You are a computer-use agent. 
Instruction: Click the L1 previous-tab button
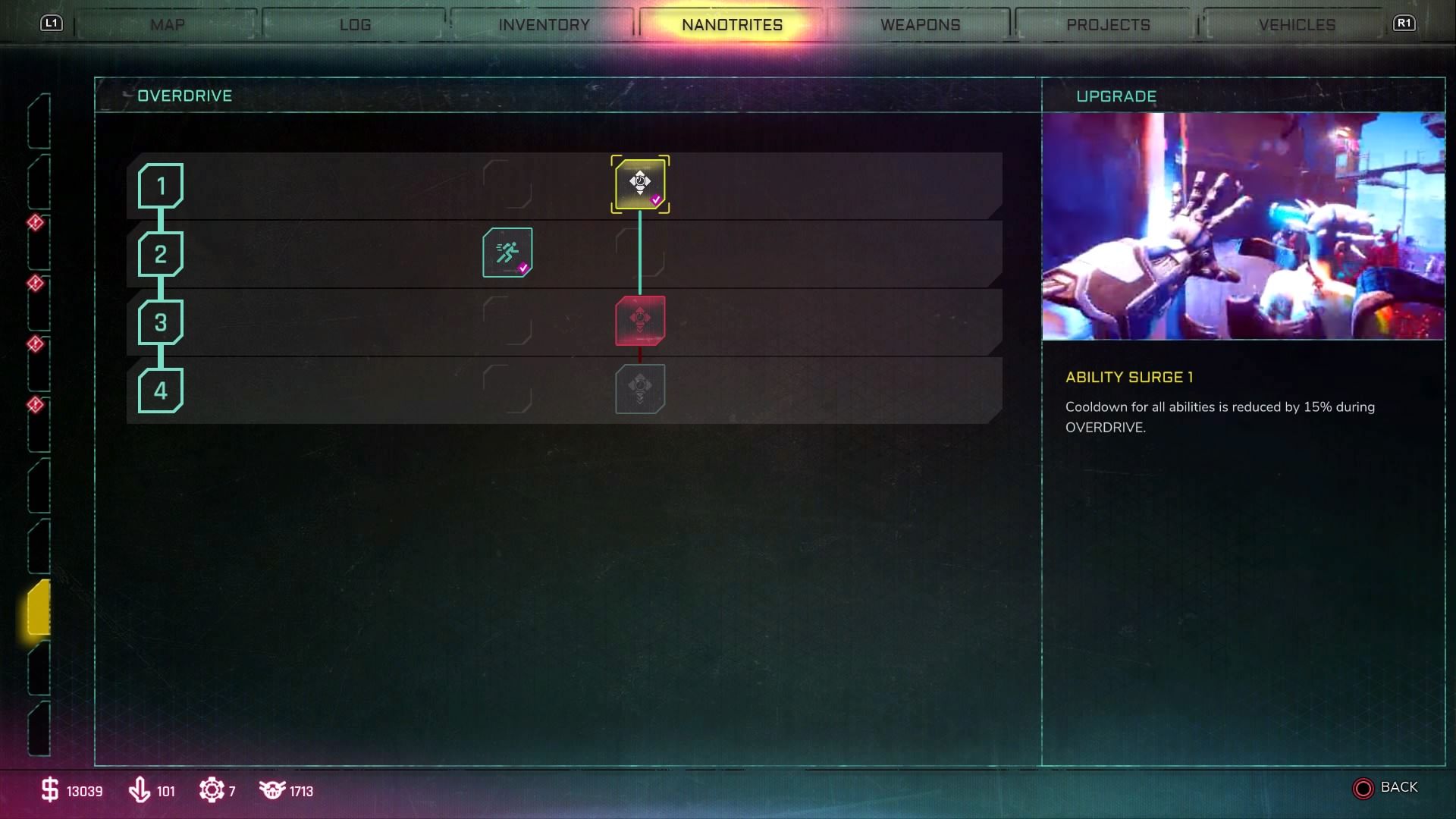51,23
